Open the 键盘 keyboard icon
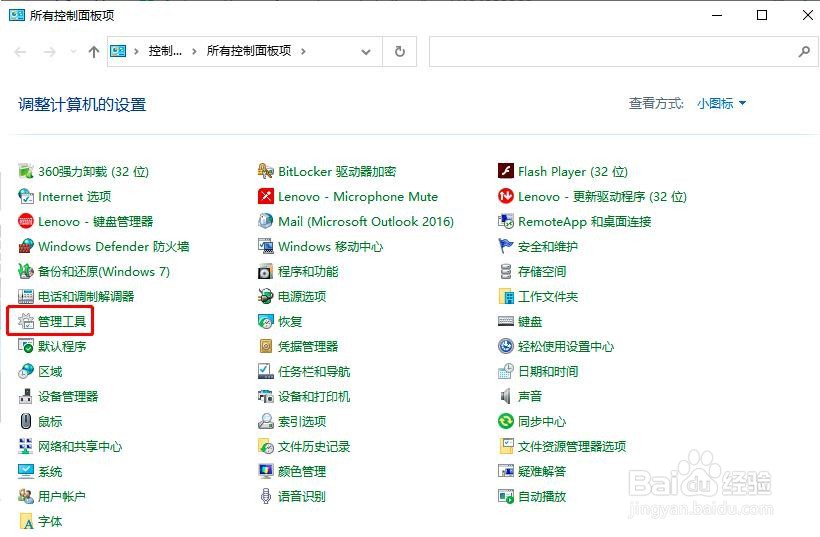The height and width of the screenshot is (537, 820). (x=506, y=321)
